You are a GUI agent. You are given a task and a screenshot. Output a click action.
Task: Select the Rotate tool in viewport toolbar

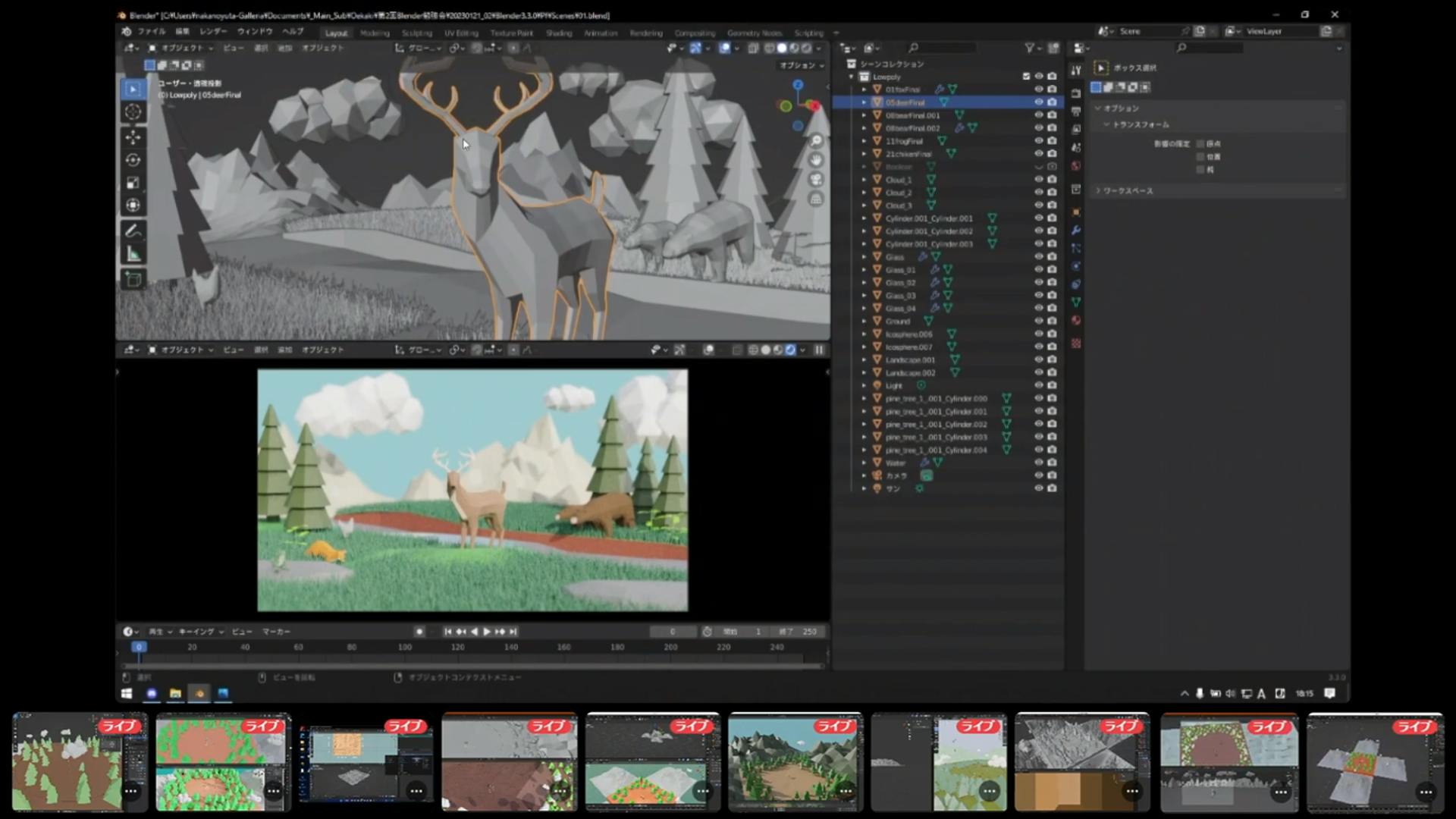point(133,159)
